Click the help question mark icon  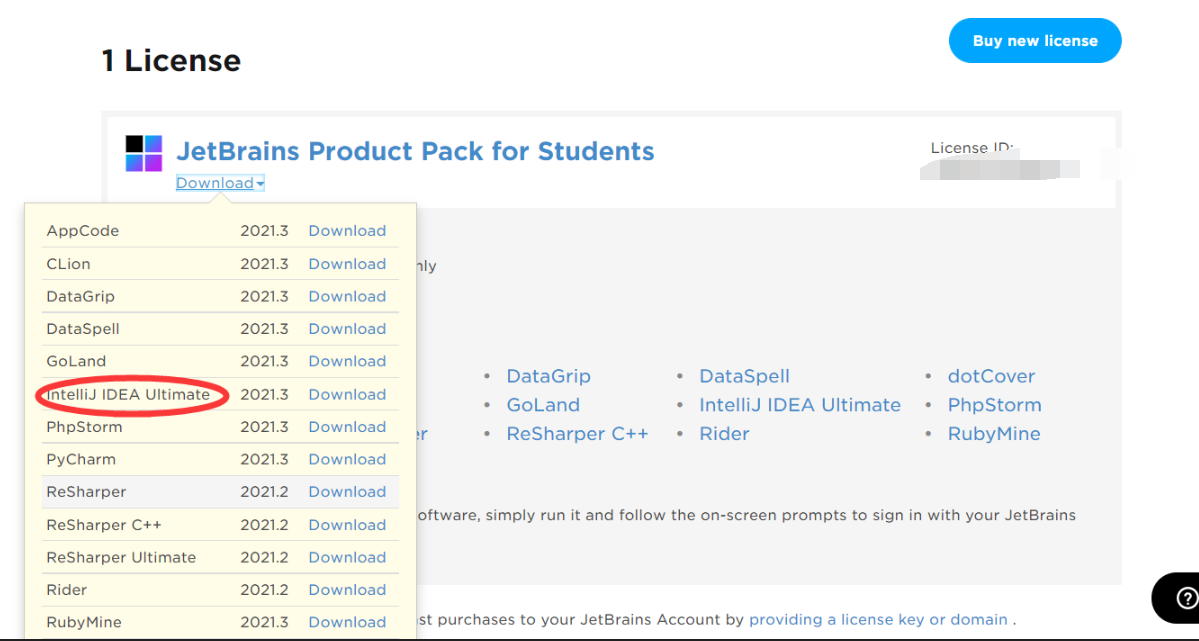pyautogui.click(x=1186, y=598)
